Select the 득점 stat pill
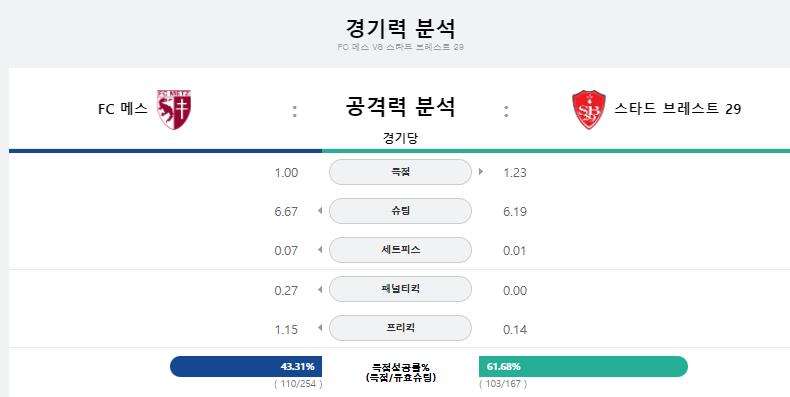This screenshot has width=790, height=397. click(401, 172)
